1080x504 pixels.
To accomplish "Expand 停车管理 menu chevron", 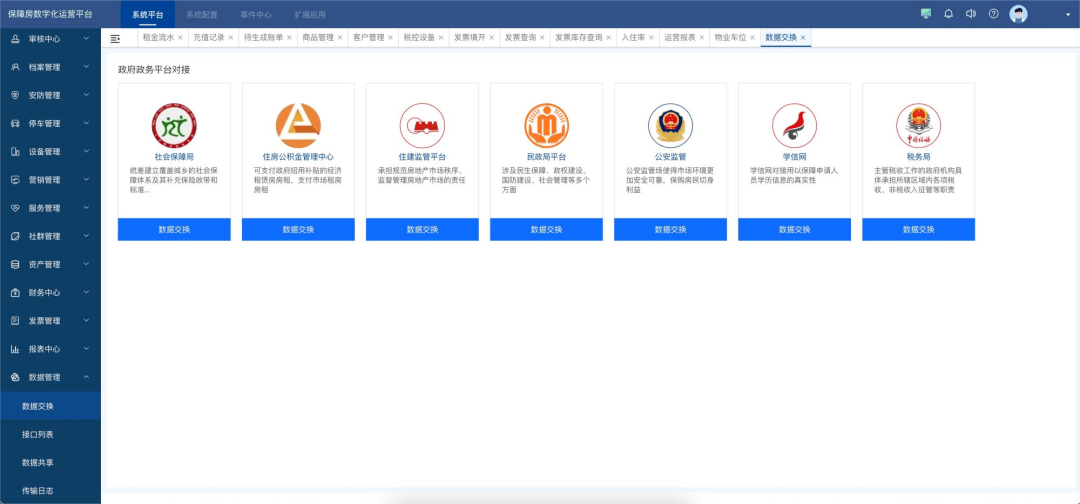I will [86, 124].
